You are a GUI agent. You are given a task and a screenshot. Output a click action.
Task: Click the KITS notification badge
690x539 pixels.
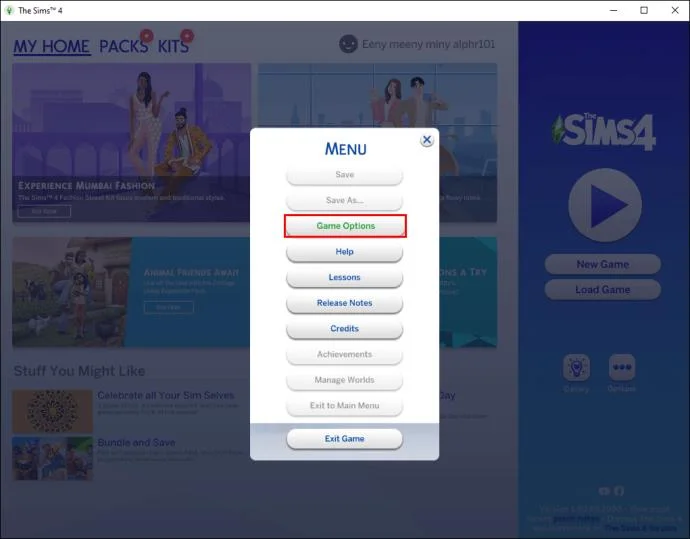point(187,35)
